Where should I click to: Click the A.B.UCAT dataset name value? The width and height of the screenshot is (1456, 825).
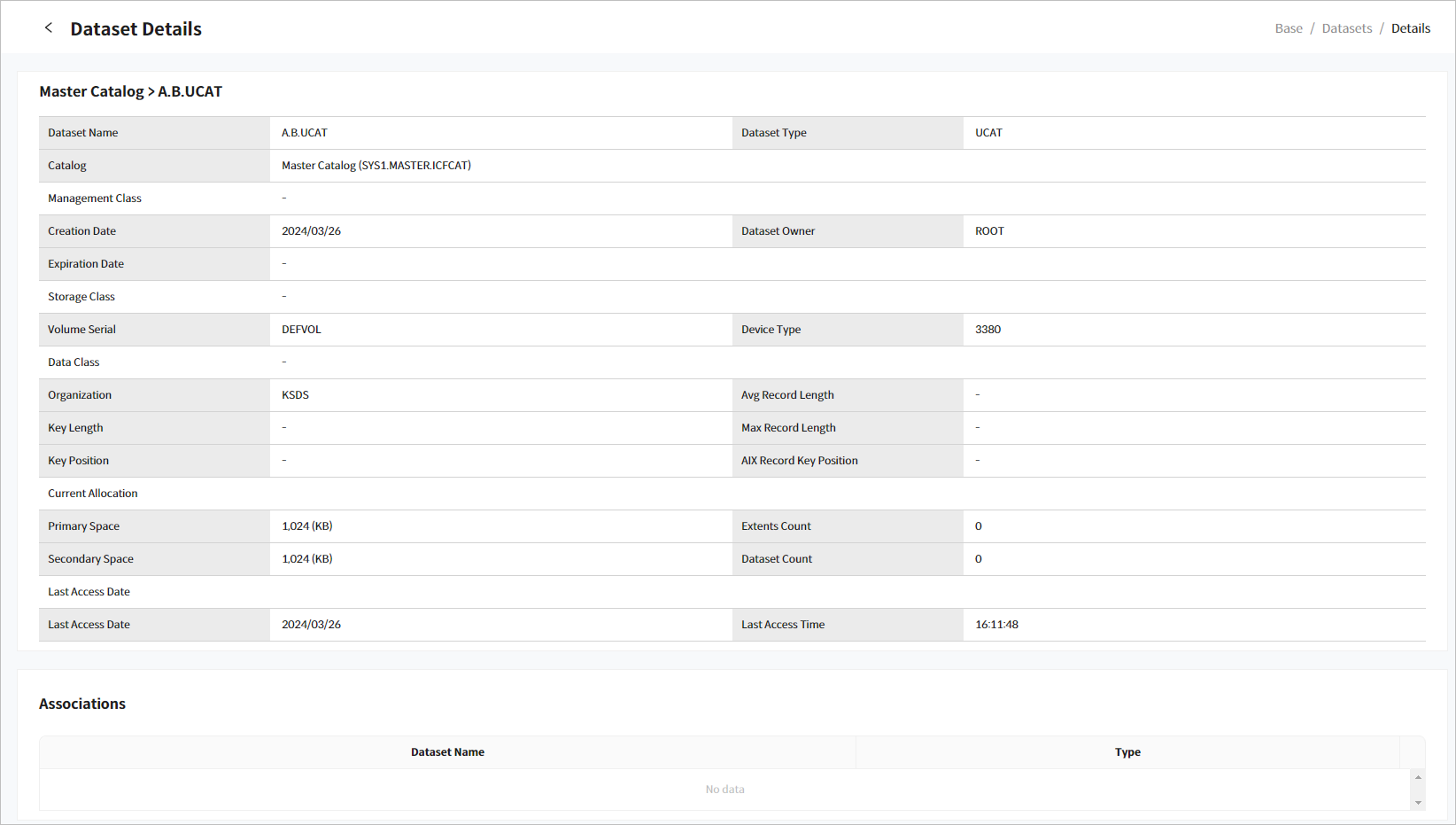click(x=304, y=132)
